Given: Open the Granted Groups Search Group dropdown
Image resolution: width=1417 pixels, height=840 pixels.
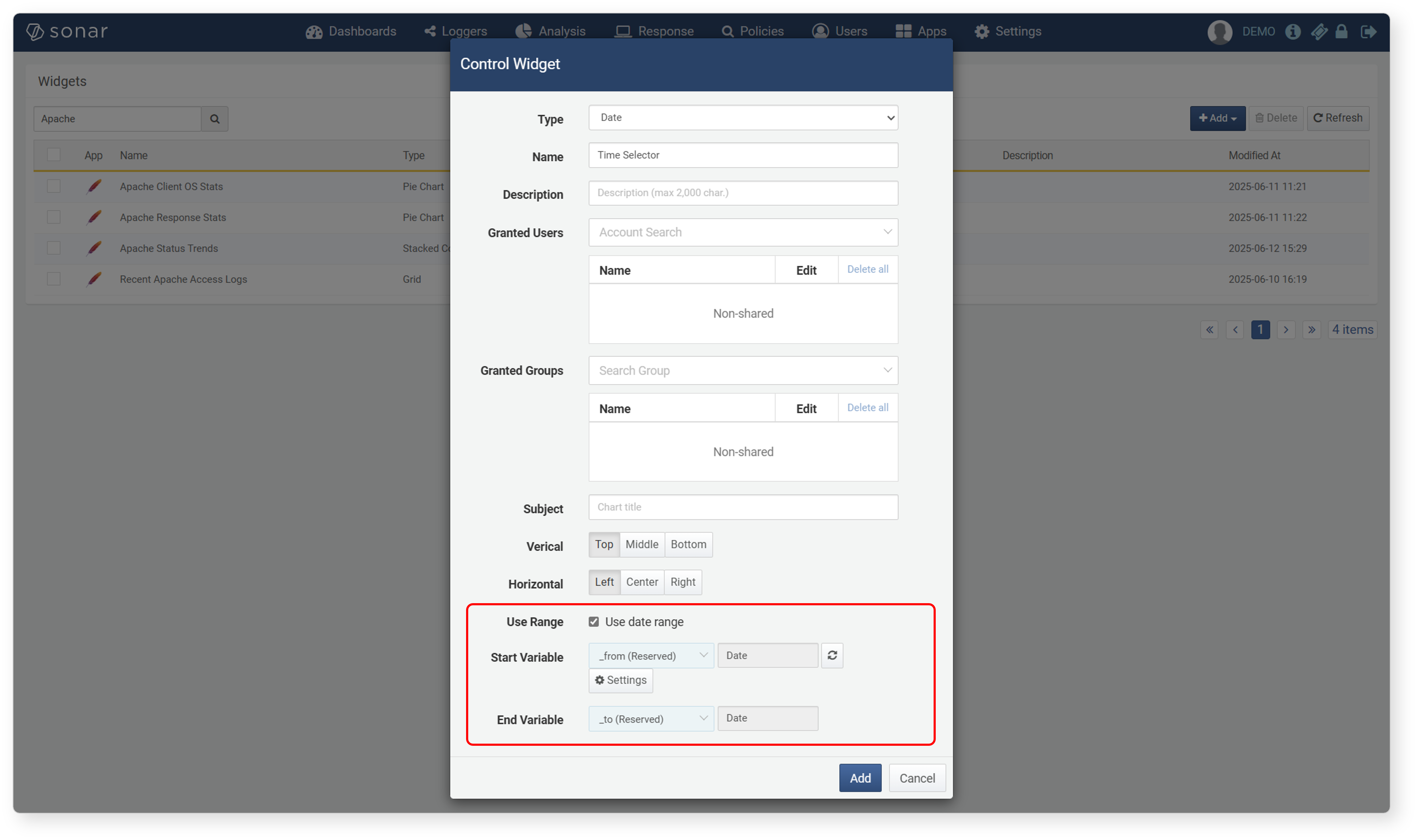Looking at the screenshot, I should [x=743, y=371].
